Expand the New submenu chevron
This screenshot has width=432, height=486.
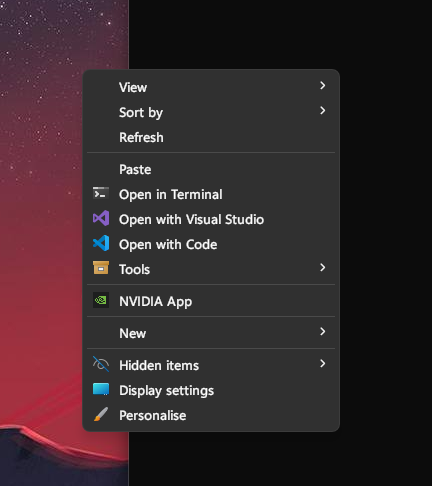click(322, 331)
